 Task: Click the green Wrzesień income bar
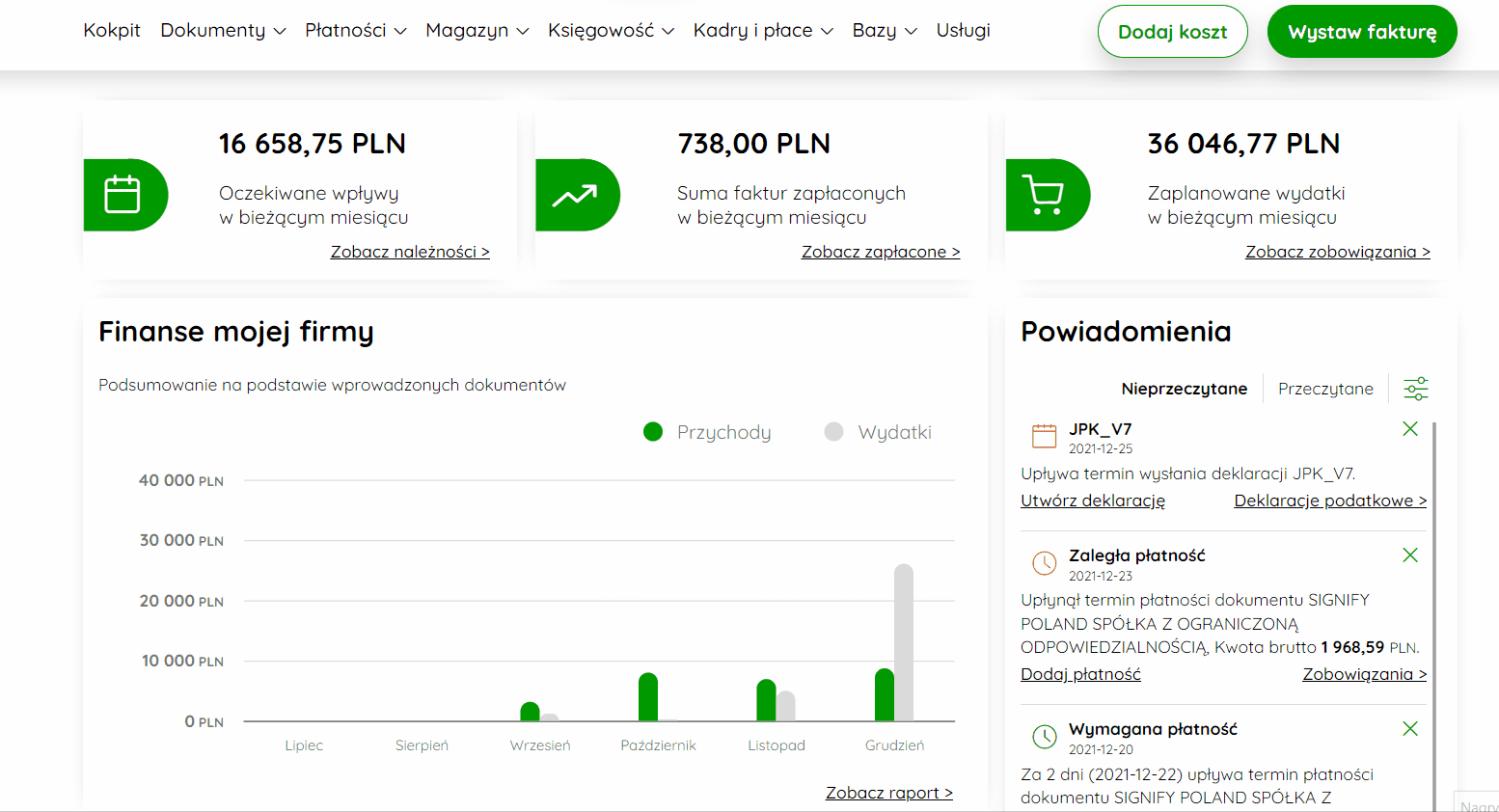(x=530, y=712)
